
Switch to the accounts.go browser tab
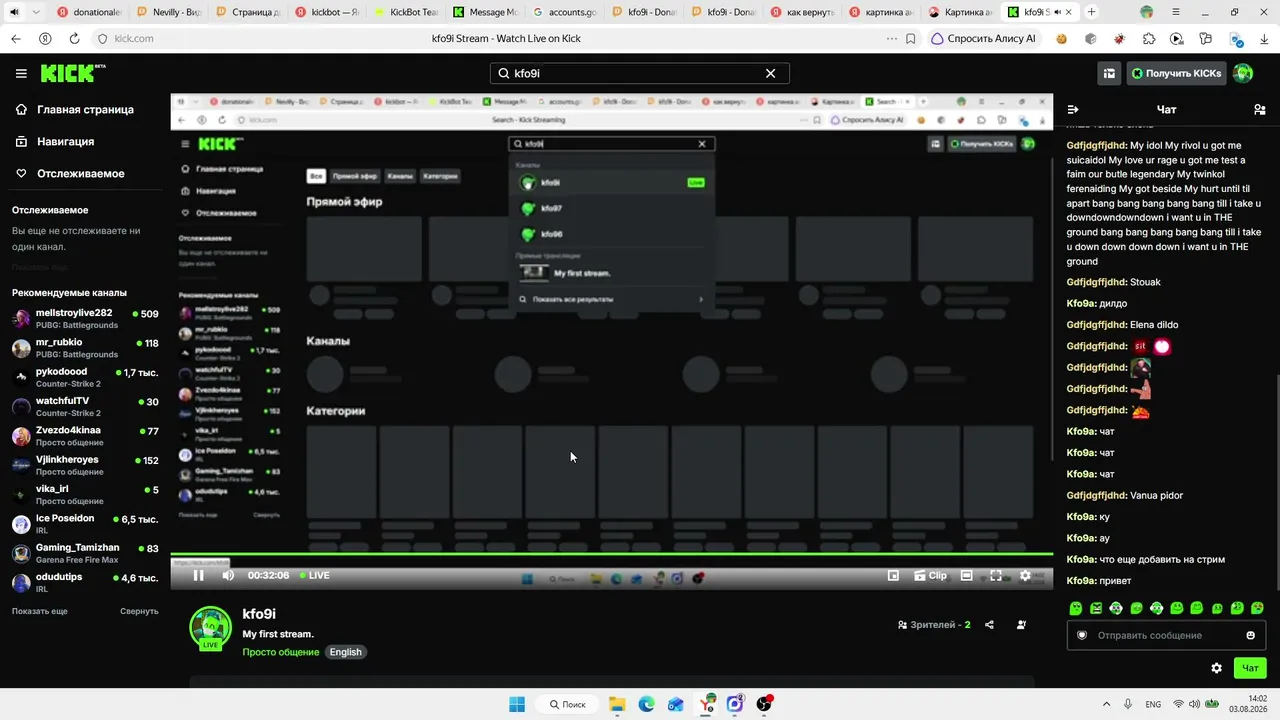pos(564,12)
